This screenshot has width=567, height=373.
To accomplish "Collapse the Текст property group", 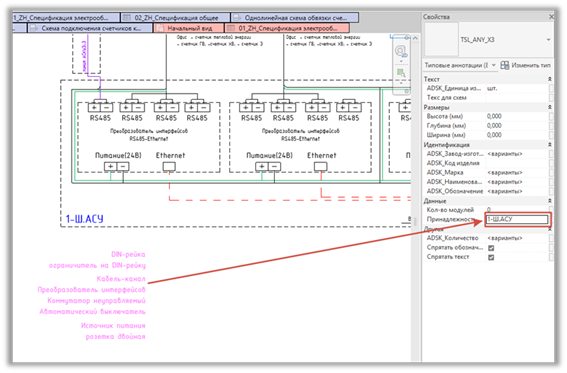I will (550, 79).
